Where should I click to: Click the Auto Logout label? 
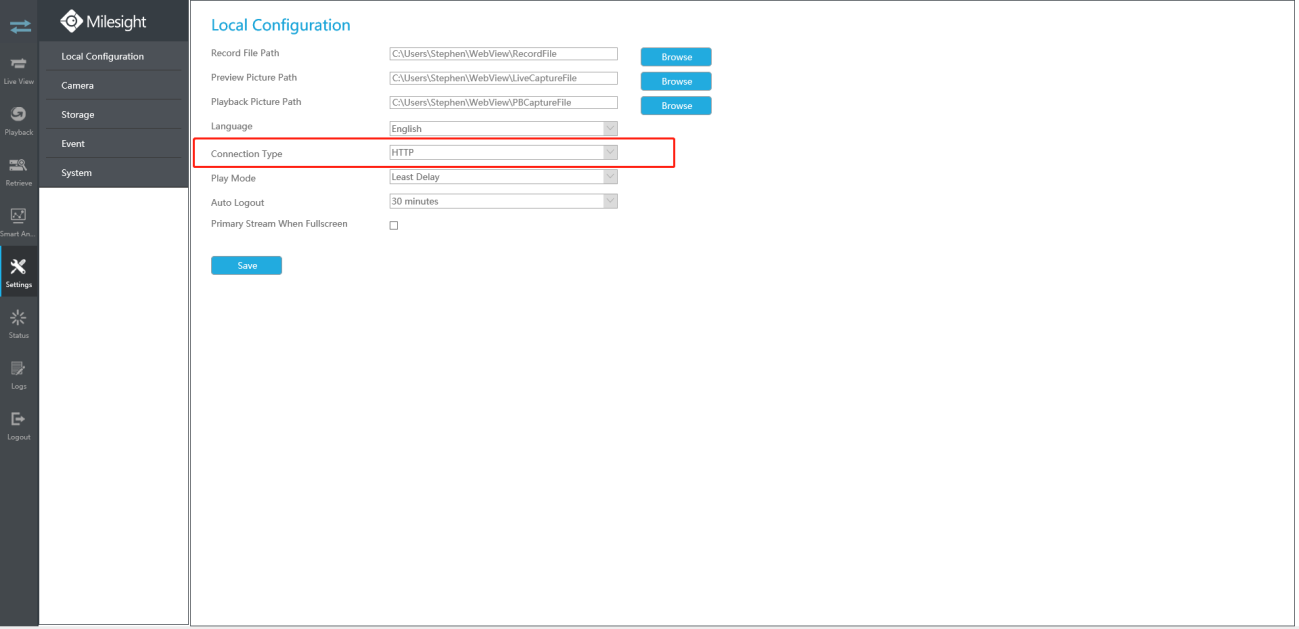pos(237,203)
